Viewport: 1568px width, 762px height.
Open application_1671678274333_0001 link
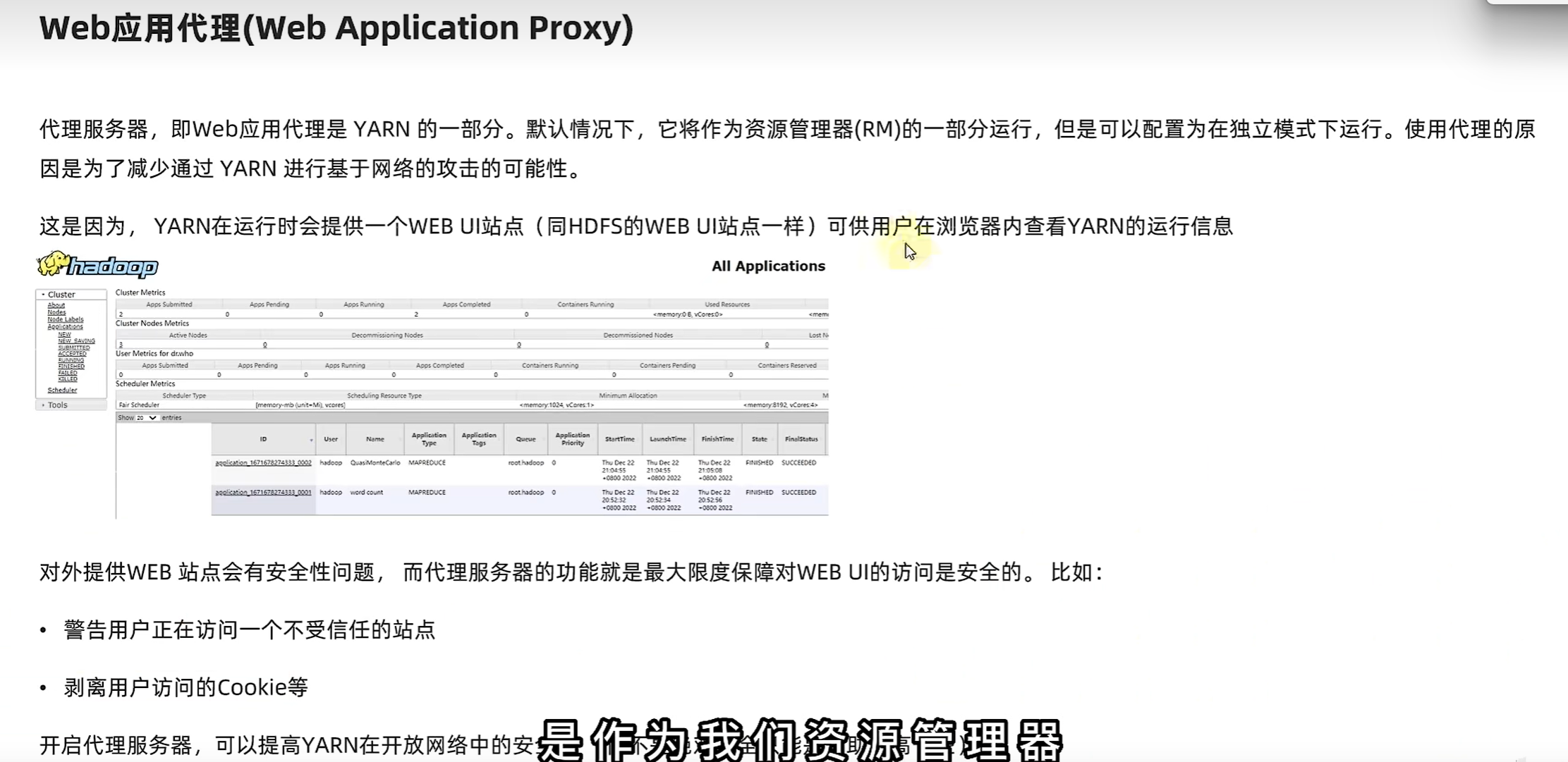263,493
